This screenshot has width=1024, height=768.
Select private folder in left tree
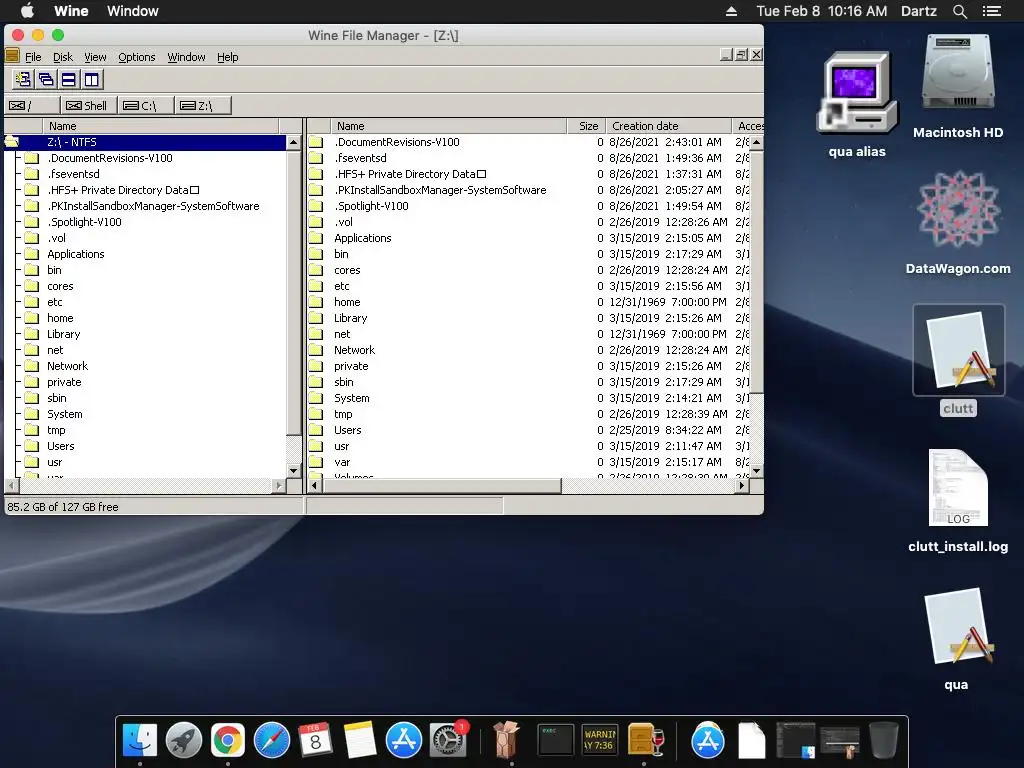(x=64, y=382)
